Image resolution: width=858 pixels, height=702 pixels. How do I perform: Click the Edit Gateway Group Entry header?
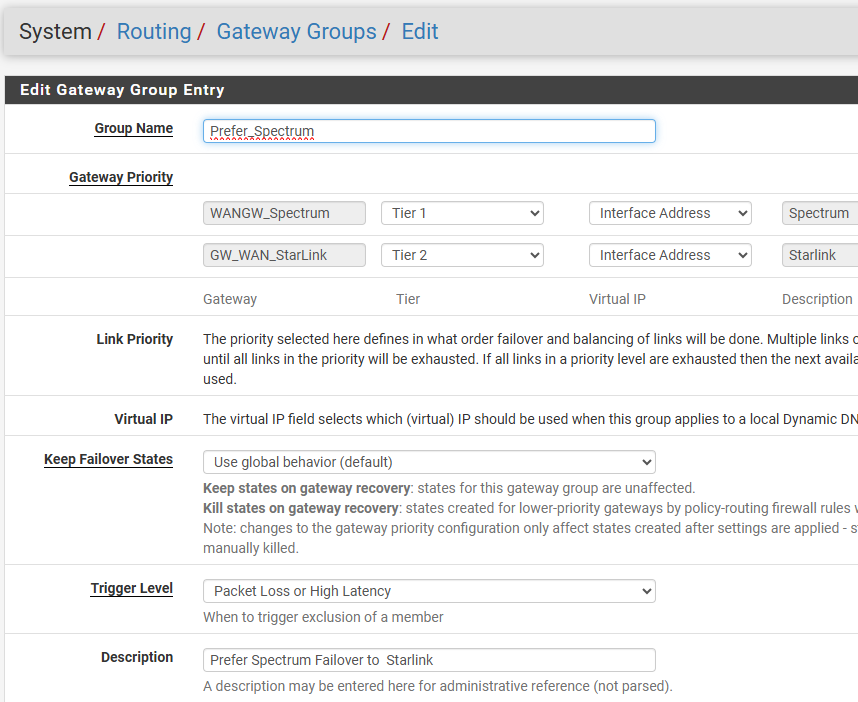tap(122, 90)
